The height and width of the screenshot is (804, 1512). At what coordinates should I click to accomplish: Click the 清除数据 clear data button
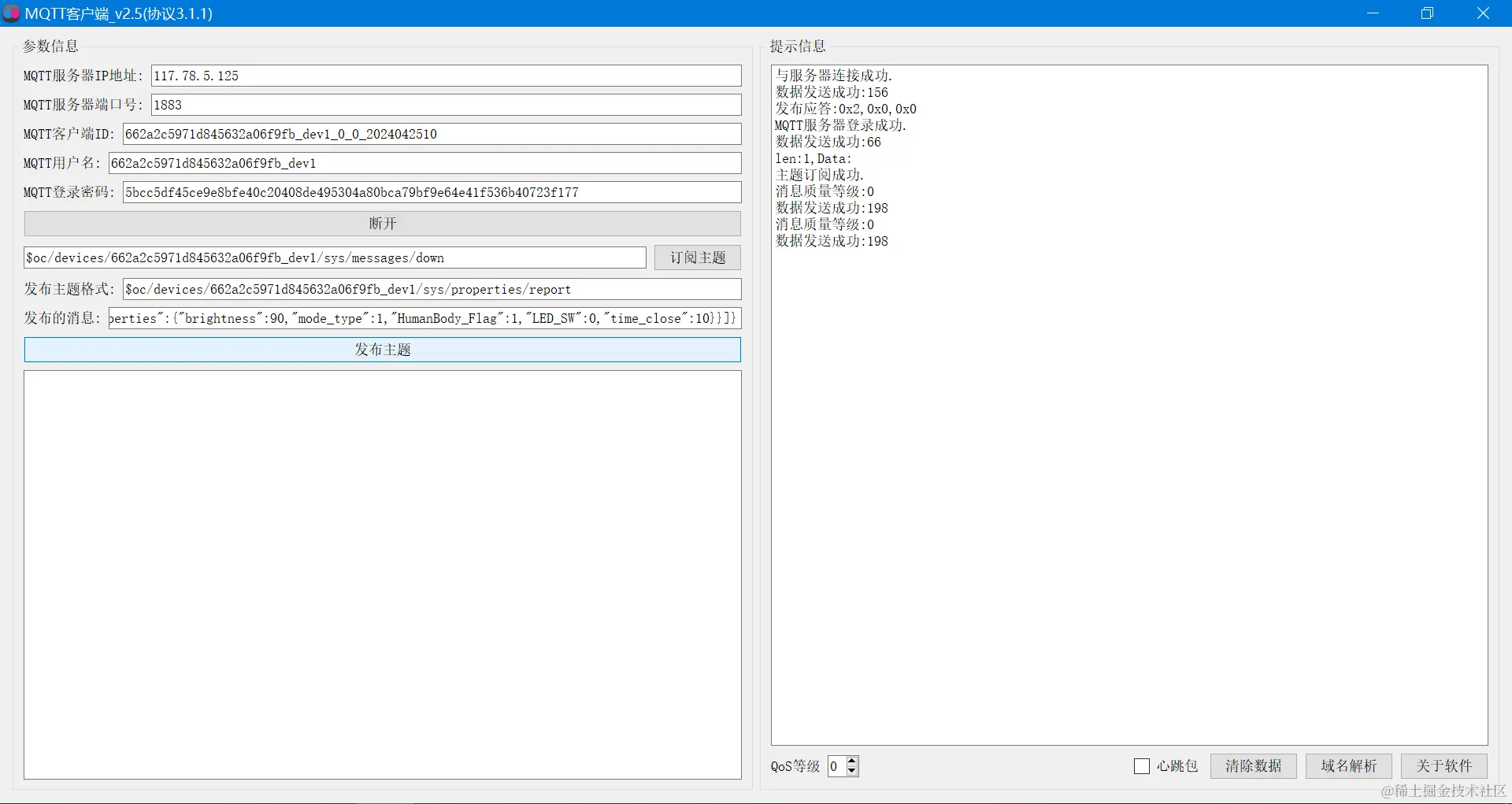coord(1254,766)
